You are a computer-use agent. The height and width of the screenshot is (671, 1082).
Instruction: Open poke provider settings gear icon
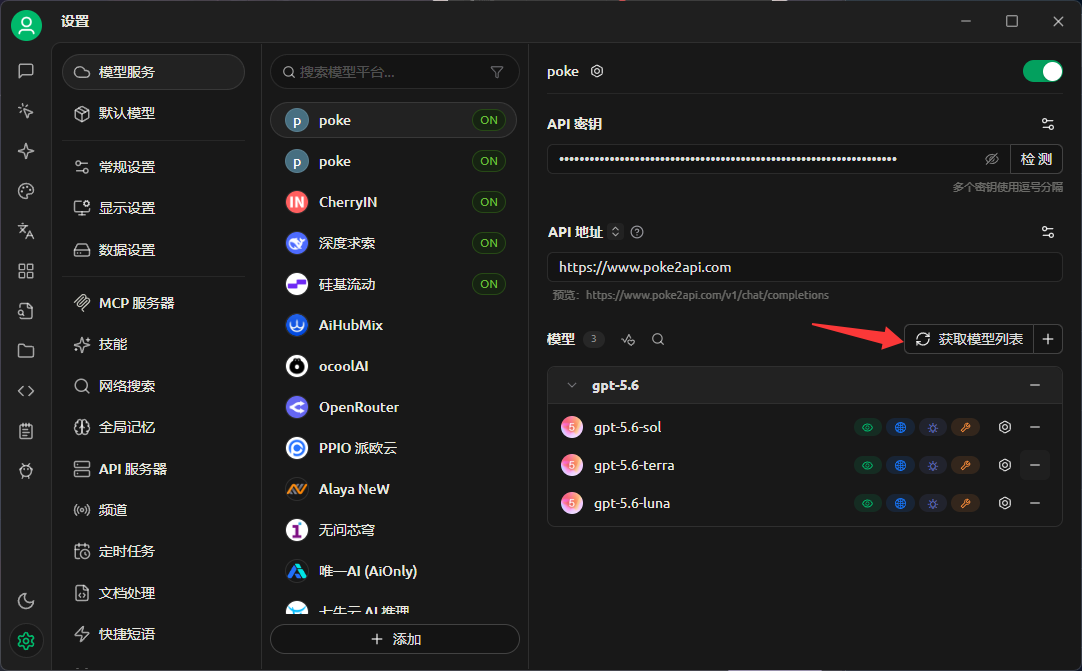(x=597, y=71)
